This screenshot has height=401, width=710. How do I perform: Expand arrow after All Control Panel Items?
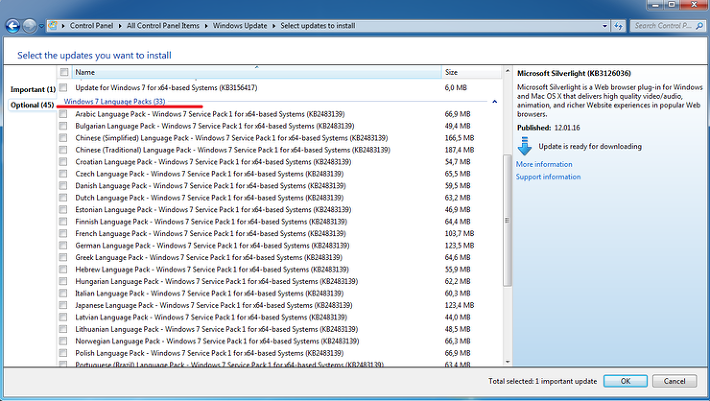pyautogui.click(x=206, y=26)
